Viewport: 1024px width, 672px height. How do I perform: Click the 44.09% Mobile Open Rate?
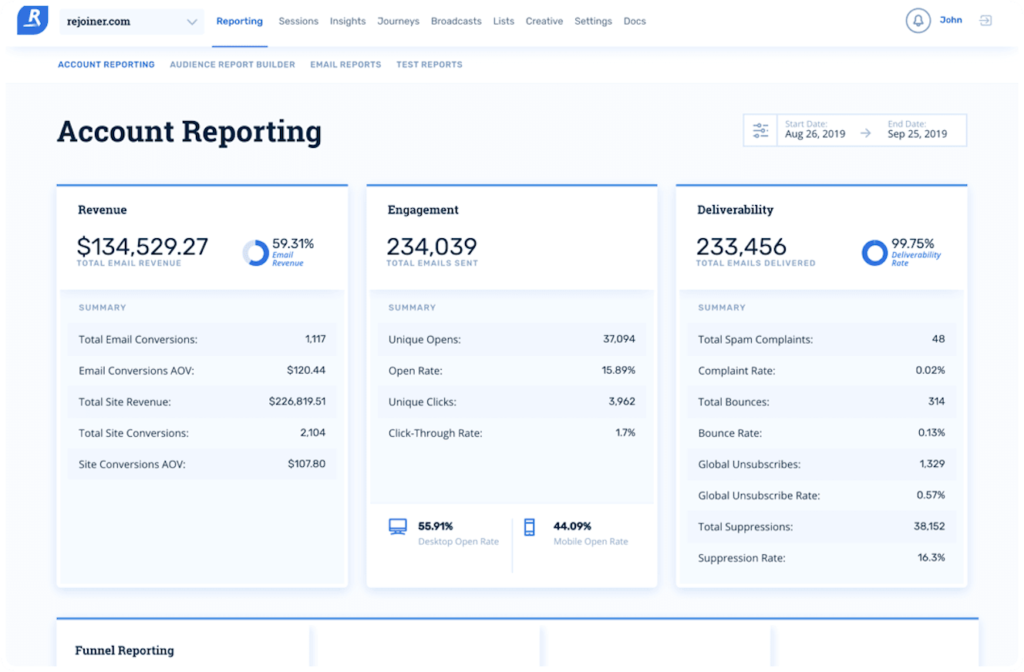(590, 534)
